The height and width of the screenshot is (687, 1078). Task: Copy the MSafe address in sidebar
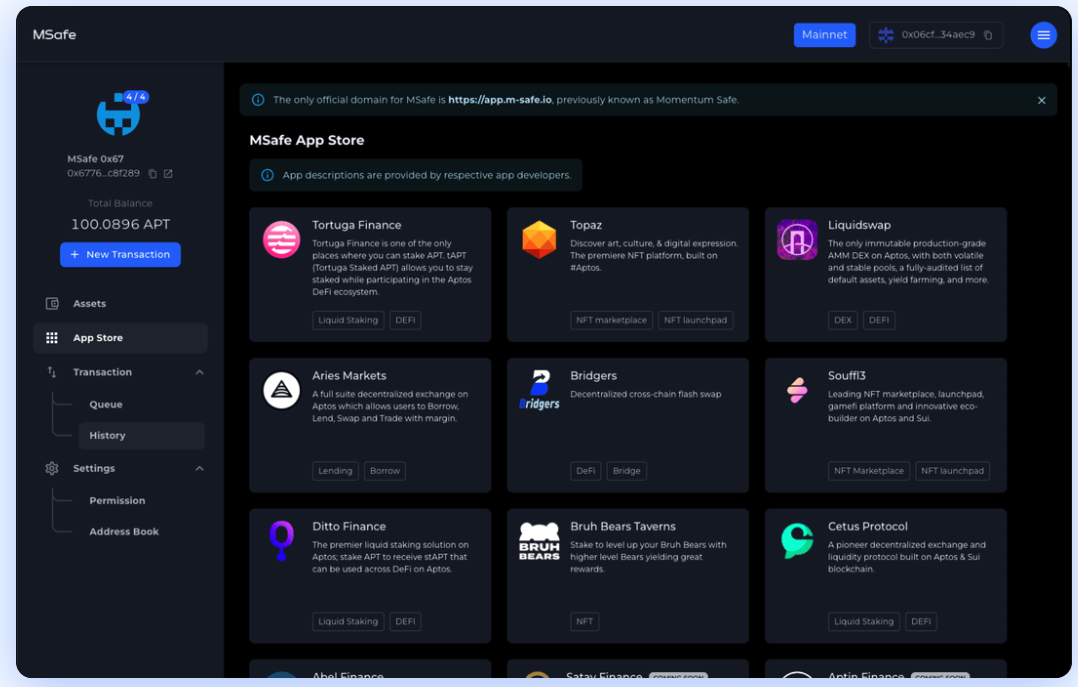[153, 174]
